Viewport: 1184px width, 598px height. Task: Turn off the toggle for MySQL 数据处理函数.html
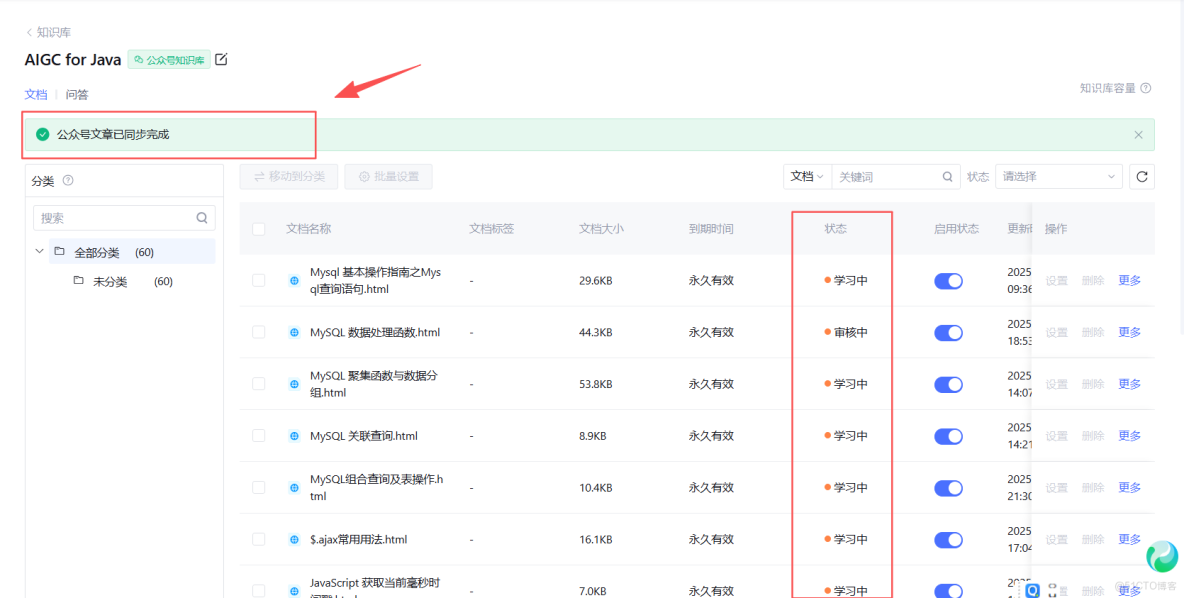click(948, 332)
